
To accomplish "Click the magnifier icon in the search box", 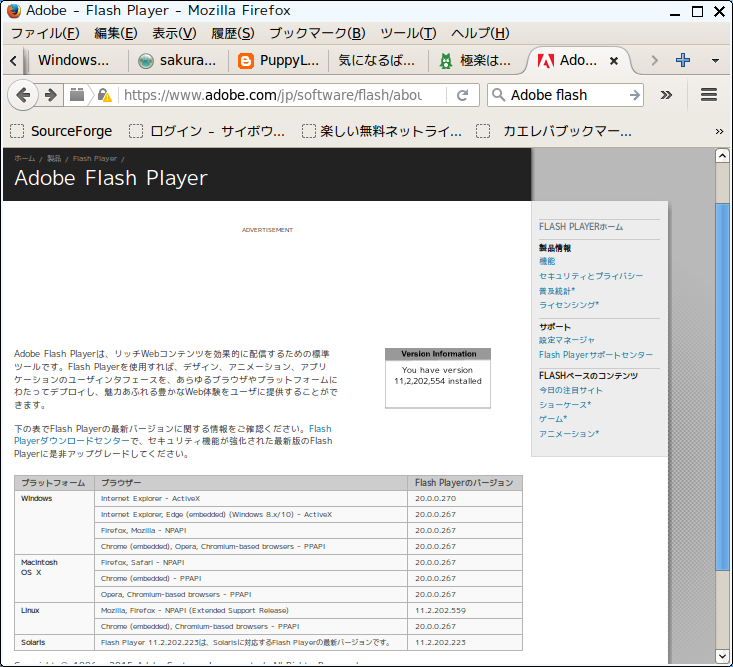I will click(498, 95).
